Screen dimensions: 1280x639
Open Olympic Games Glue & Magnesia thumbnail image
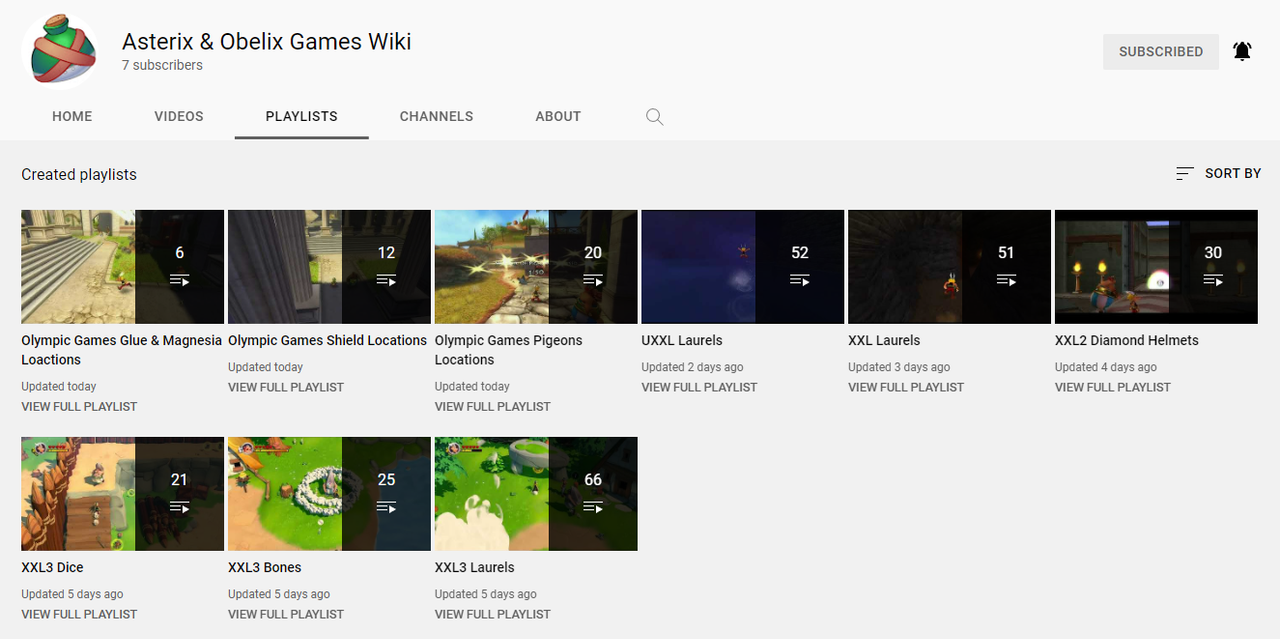[x=123, y=267]
